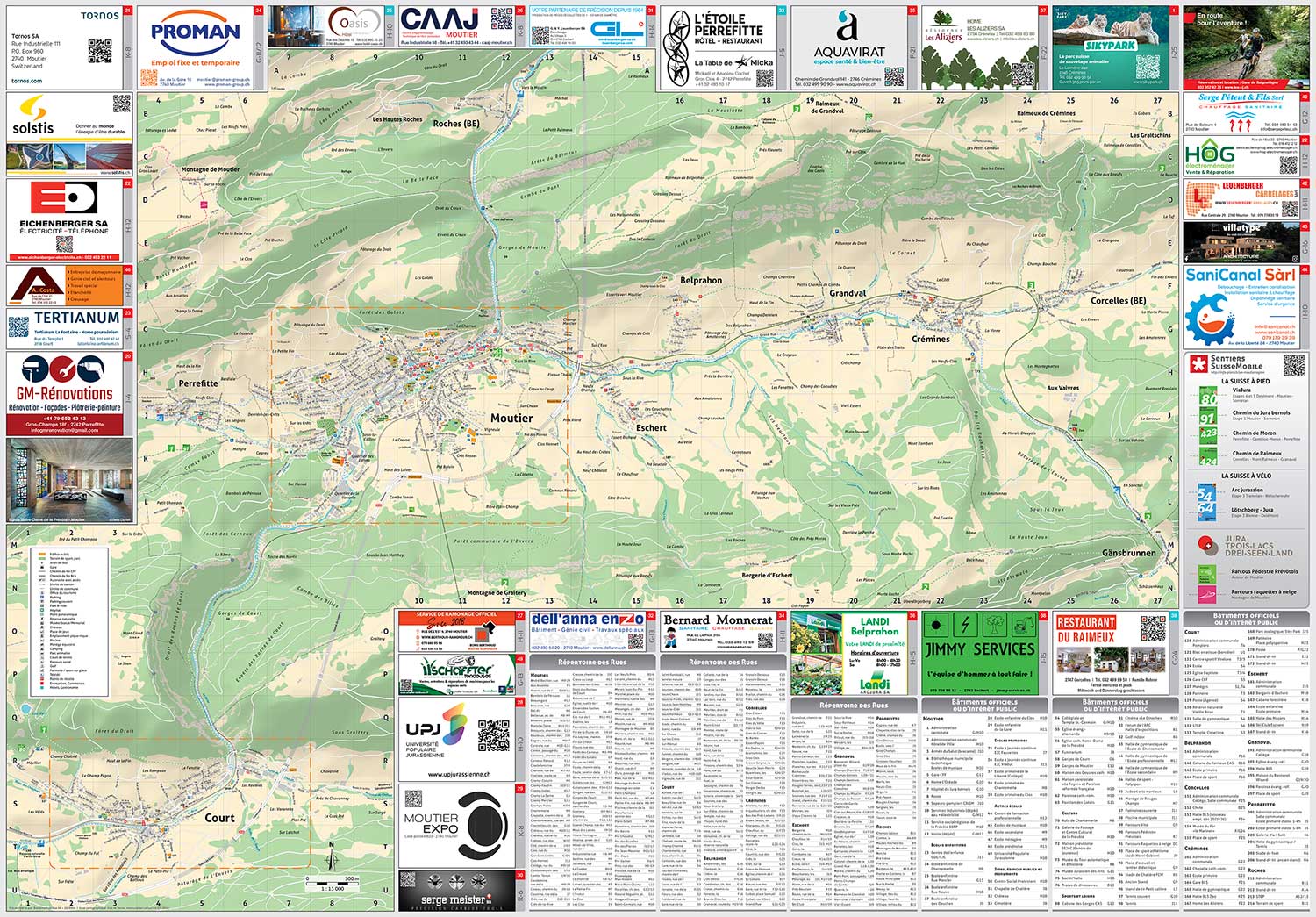
Task: Click the 'LA SUISSE À VÉLO' heading
Action: tap(1245, 476)
